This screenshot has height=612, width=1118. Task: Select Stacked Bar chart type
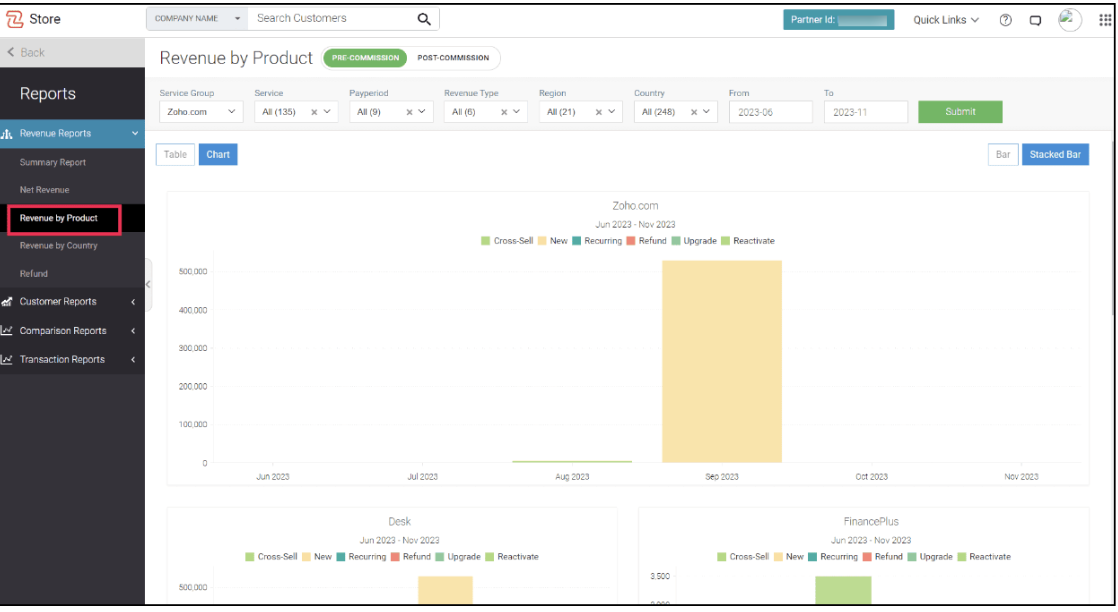click(x=1055, y=154)
